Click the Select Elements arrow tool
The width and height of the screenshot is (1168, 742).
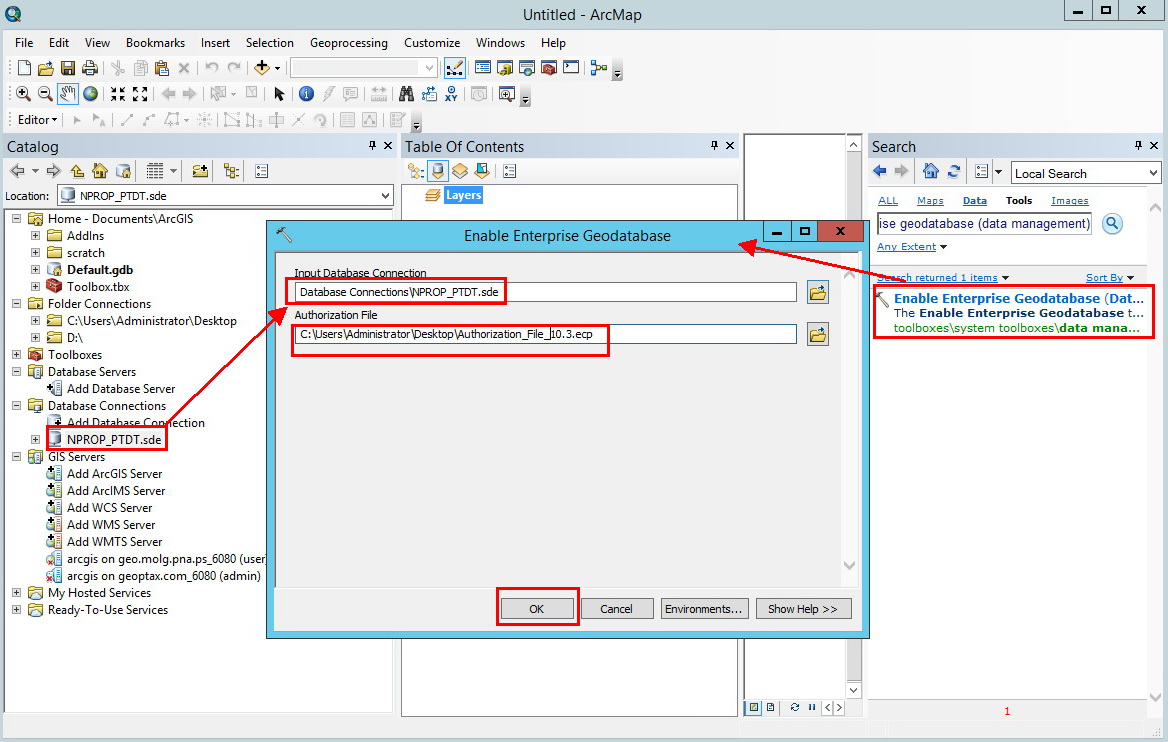pyautogui.click(x=279, y=94)
